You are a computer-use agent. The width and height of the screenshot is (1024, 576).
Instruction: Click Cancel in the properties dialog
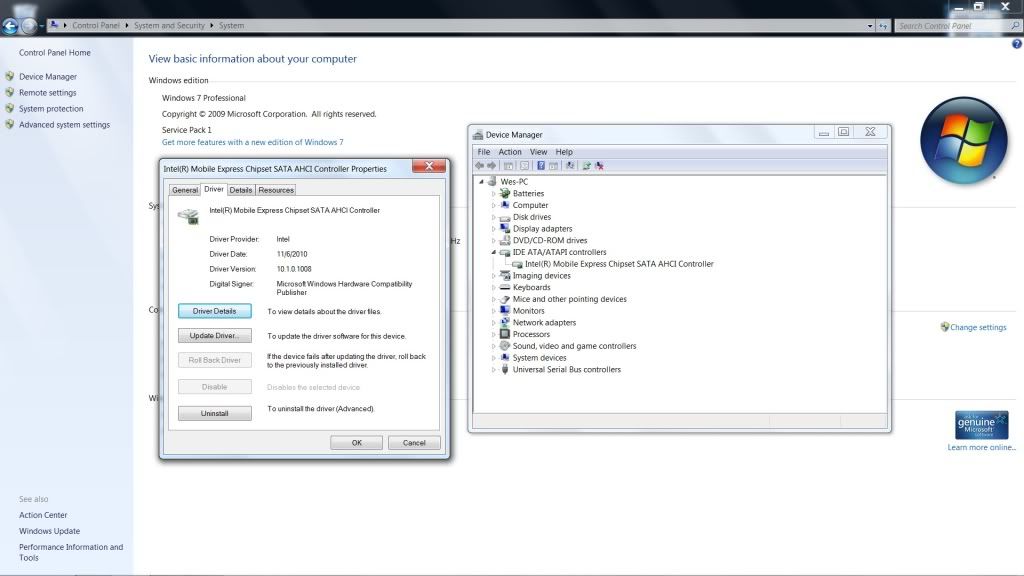(x=414, y=443)
